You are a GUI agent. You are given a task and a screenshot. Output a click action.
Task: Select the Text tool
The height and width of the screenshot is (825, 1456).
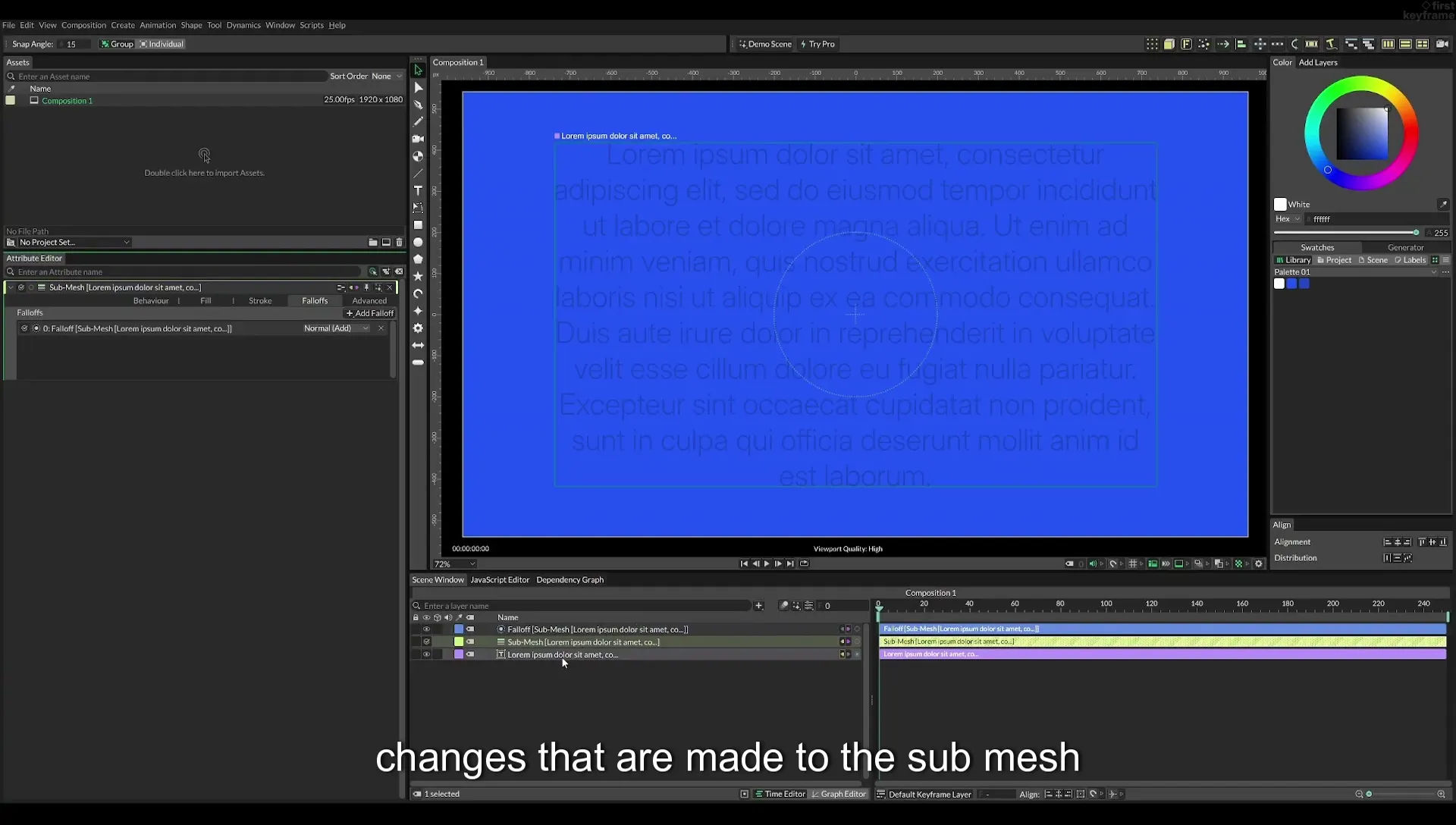click(418, 190)
